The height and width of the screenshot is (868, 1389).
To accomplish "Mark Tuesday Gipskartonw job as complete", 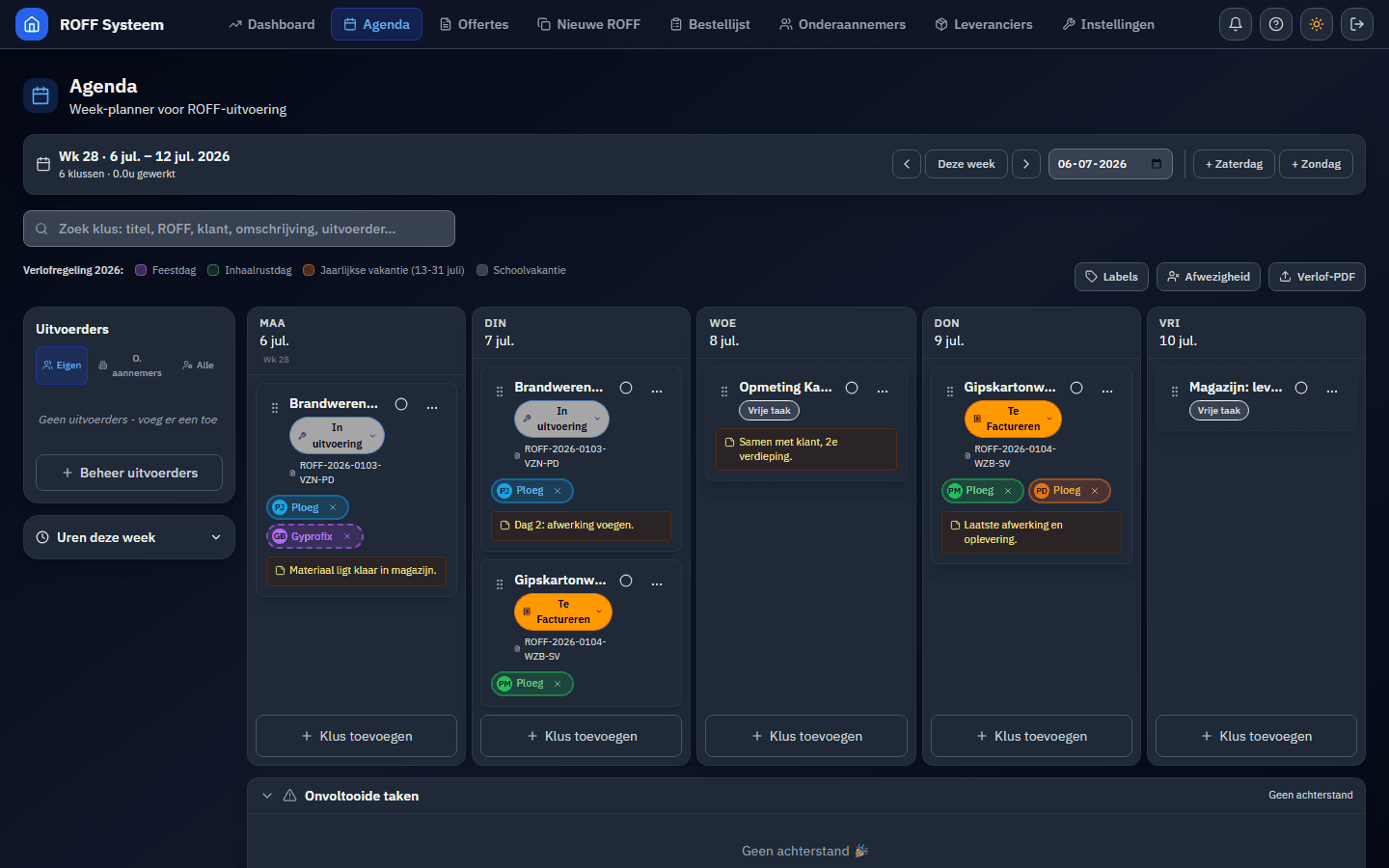I will (626, 581).
